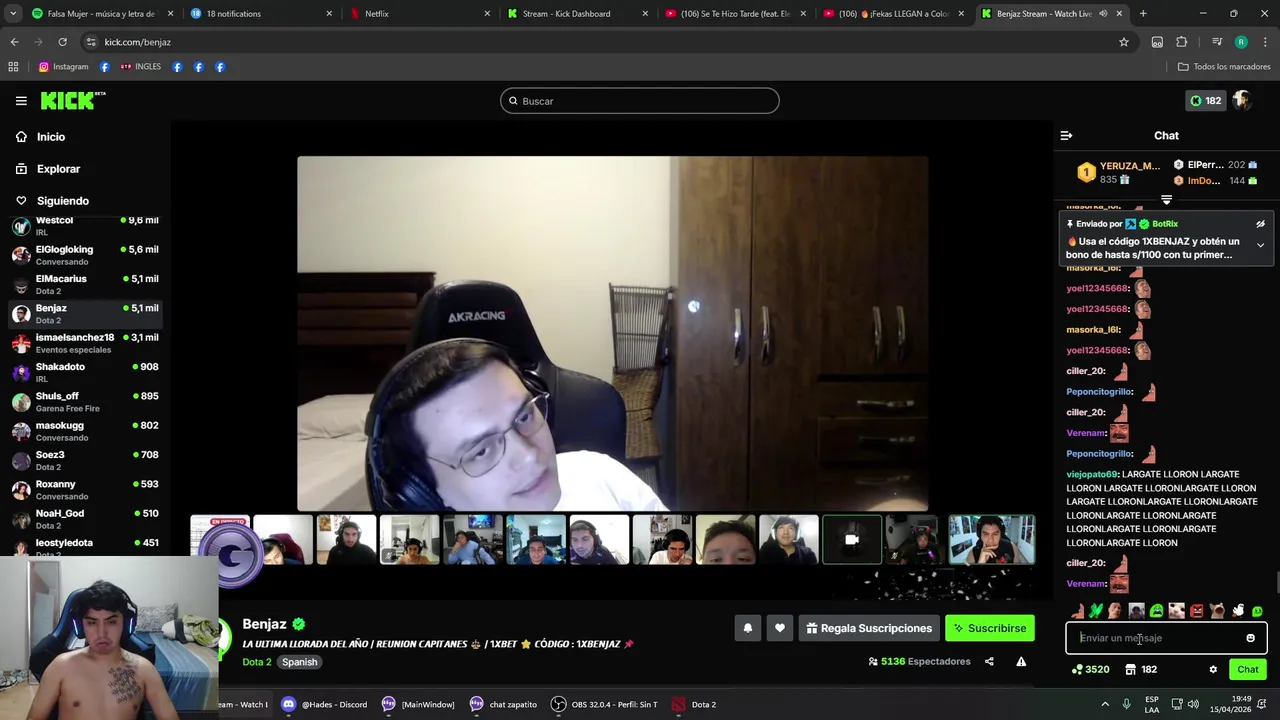
Task: Open the emote picker in chat input
Action: [x=1250, y=638]
